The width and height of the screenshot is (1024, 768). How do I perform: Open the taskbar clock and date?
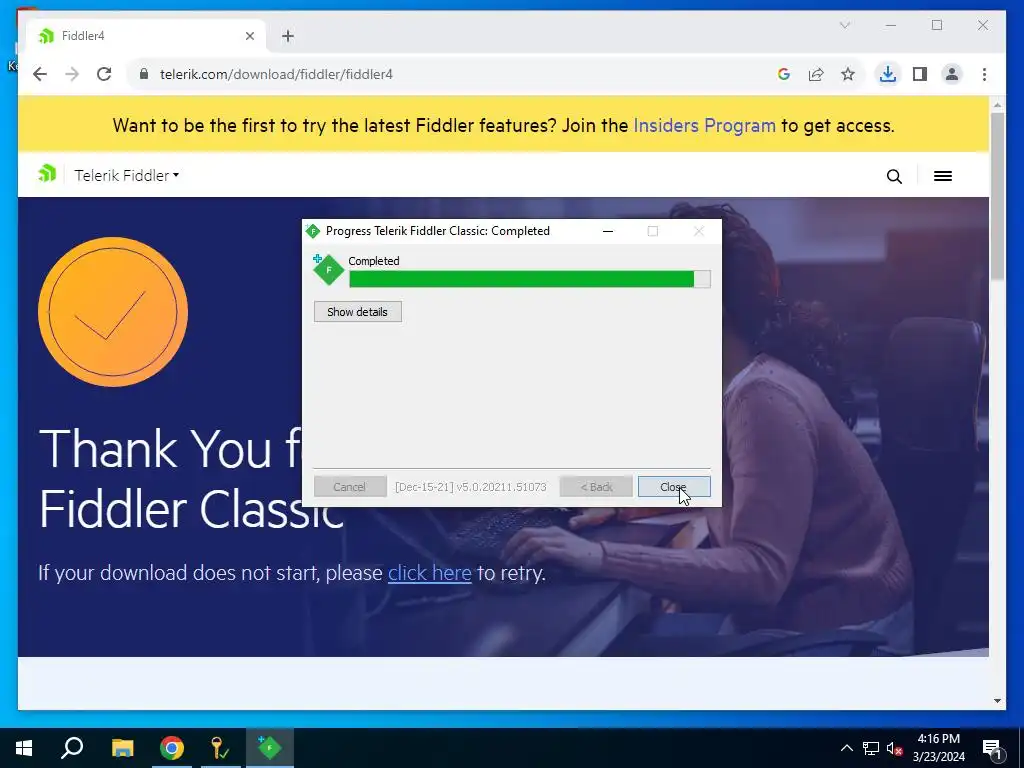coord(938,748)
